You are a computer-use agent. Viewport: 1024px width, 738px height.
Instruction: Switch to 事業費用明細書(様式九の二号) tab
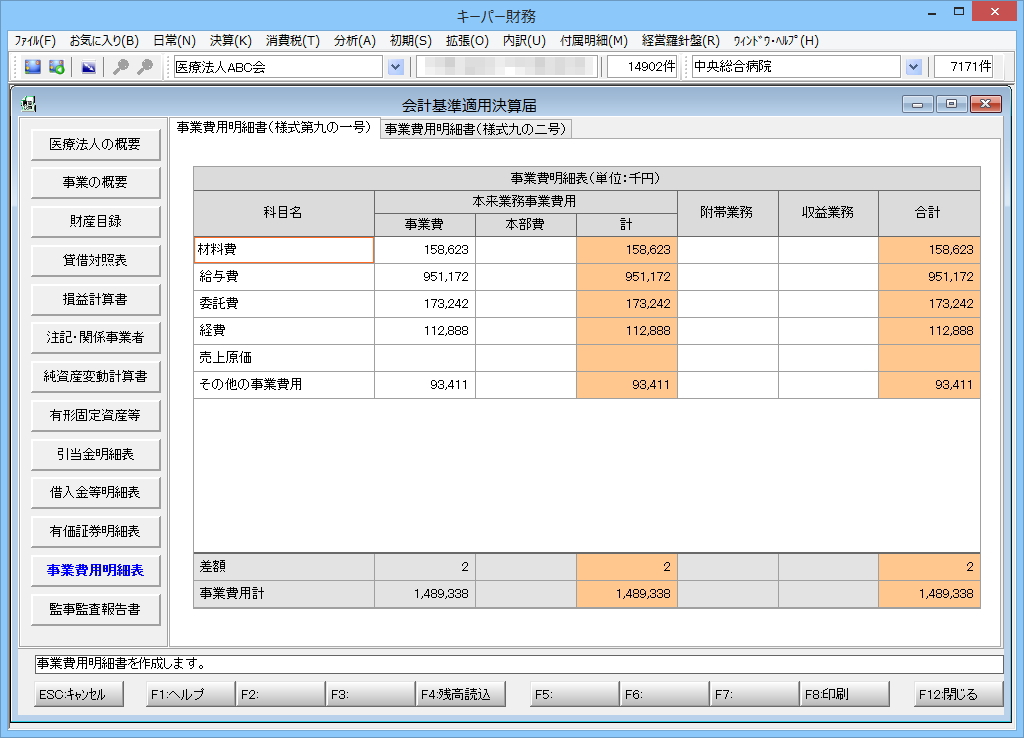476,129
